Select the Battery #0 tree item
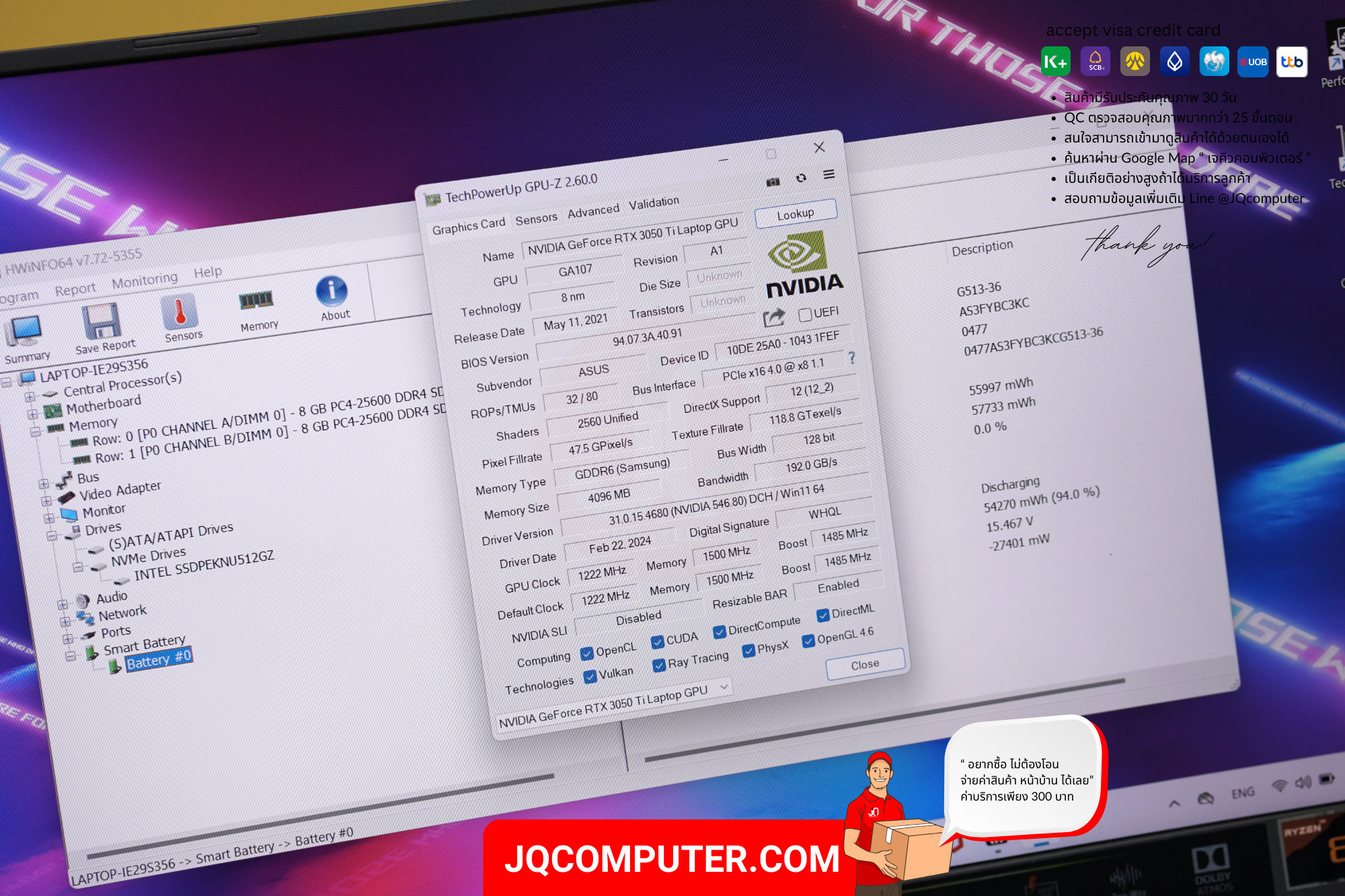The image size is (1345, 896). 159,658
